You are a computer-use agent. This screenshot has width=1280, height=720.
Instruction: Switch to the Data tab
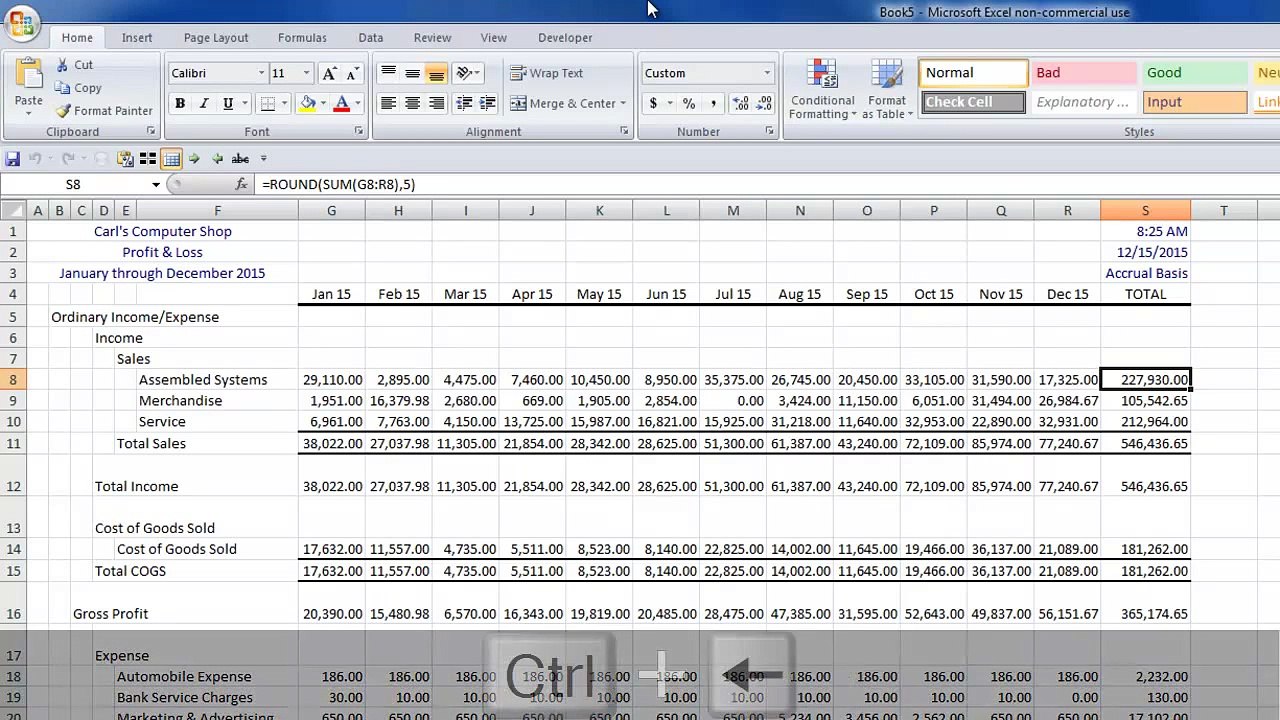point(371,37)
